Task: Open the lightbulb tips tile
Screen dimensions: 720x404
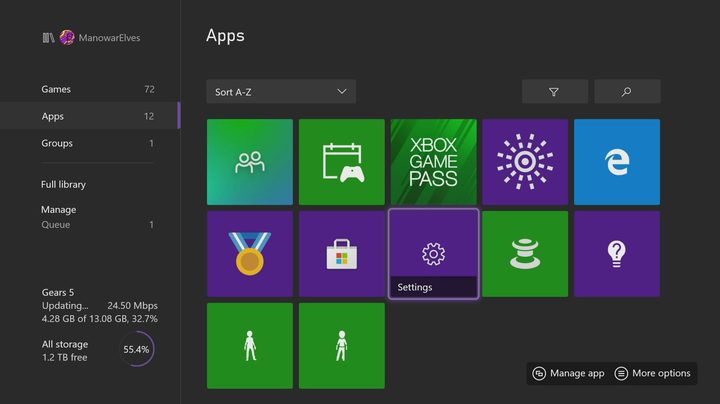Action: click(x=617, y=254)
